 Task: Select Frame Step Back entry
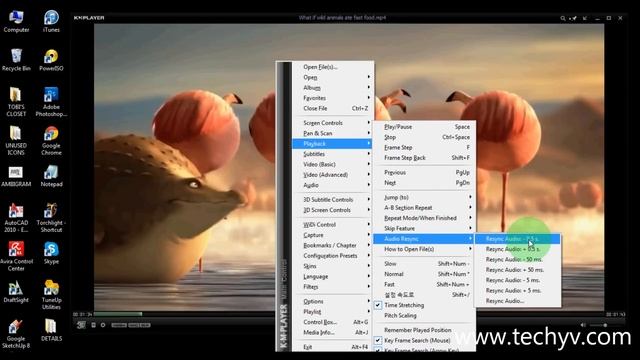[424, 158]
